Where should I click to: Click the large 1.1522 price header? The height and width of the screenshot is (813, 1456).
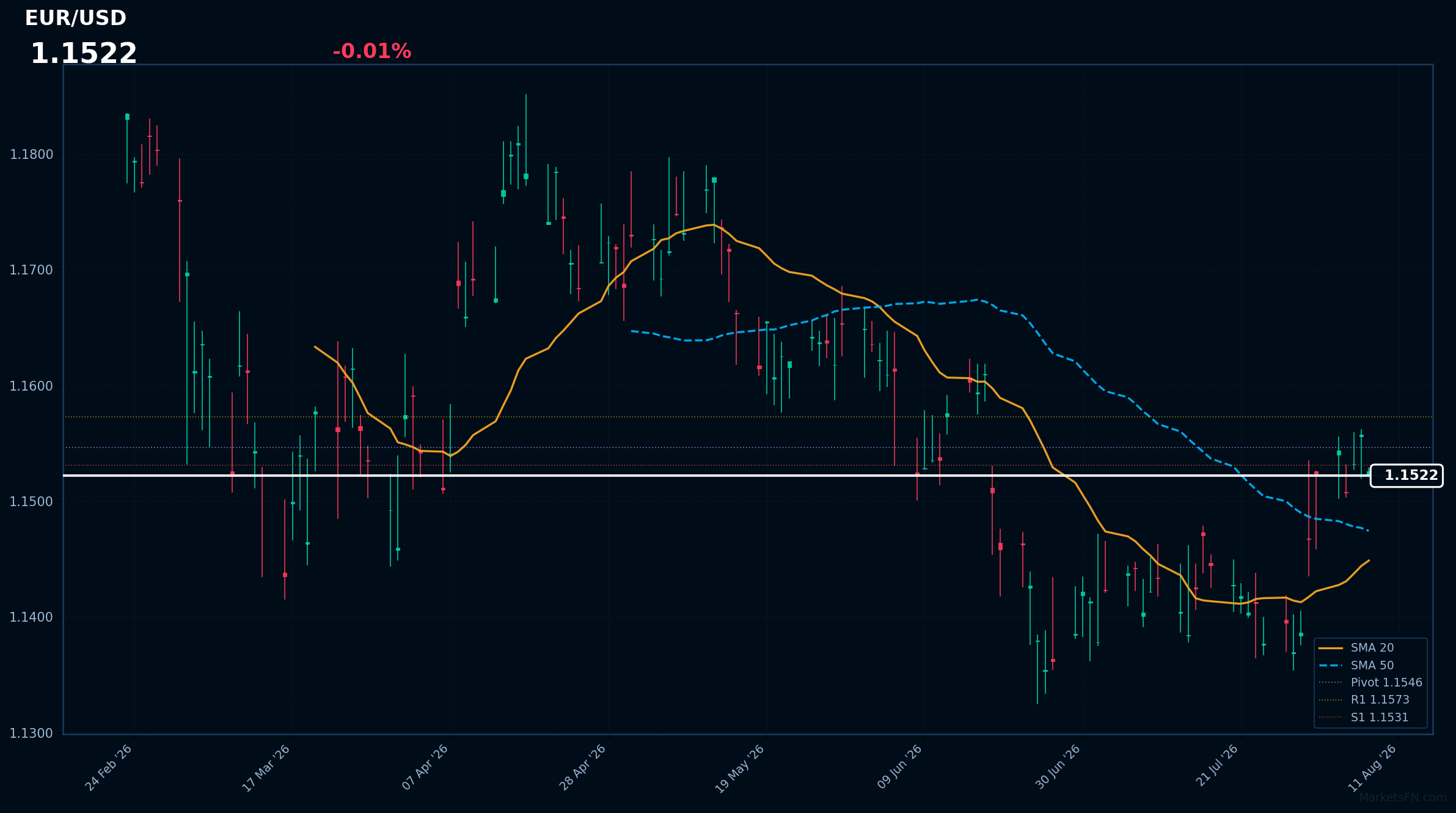[84, 54]
